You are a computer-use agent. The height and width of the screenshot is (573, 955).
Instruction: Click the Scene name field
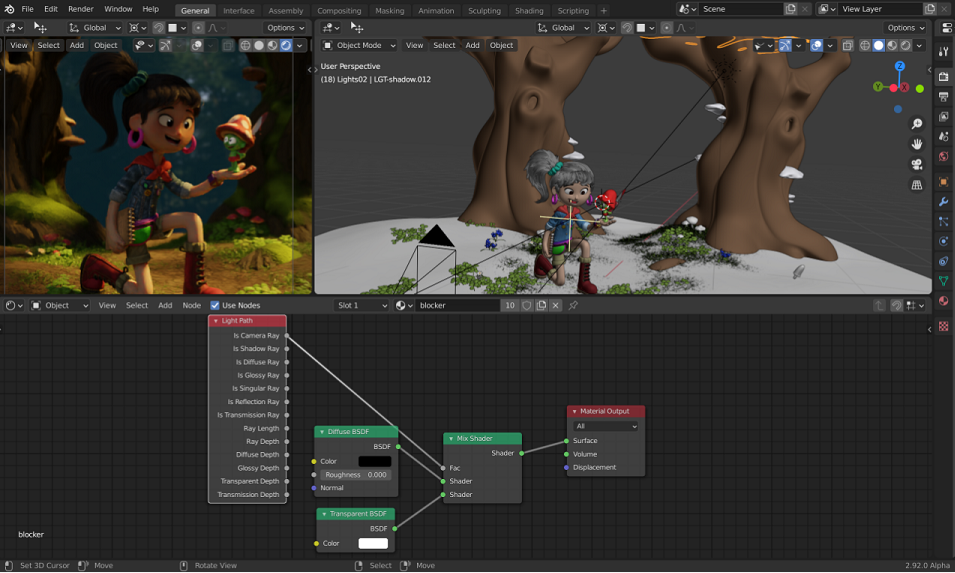[x=741, y=9]
